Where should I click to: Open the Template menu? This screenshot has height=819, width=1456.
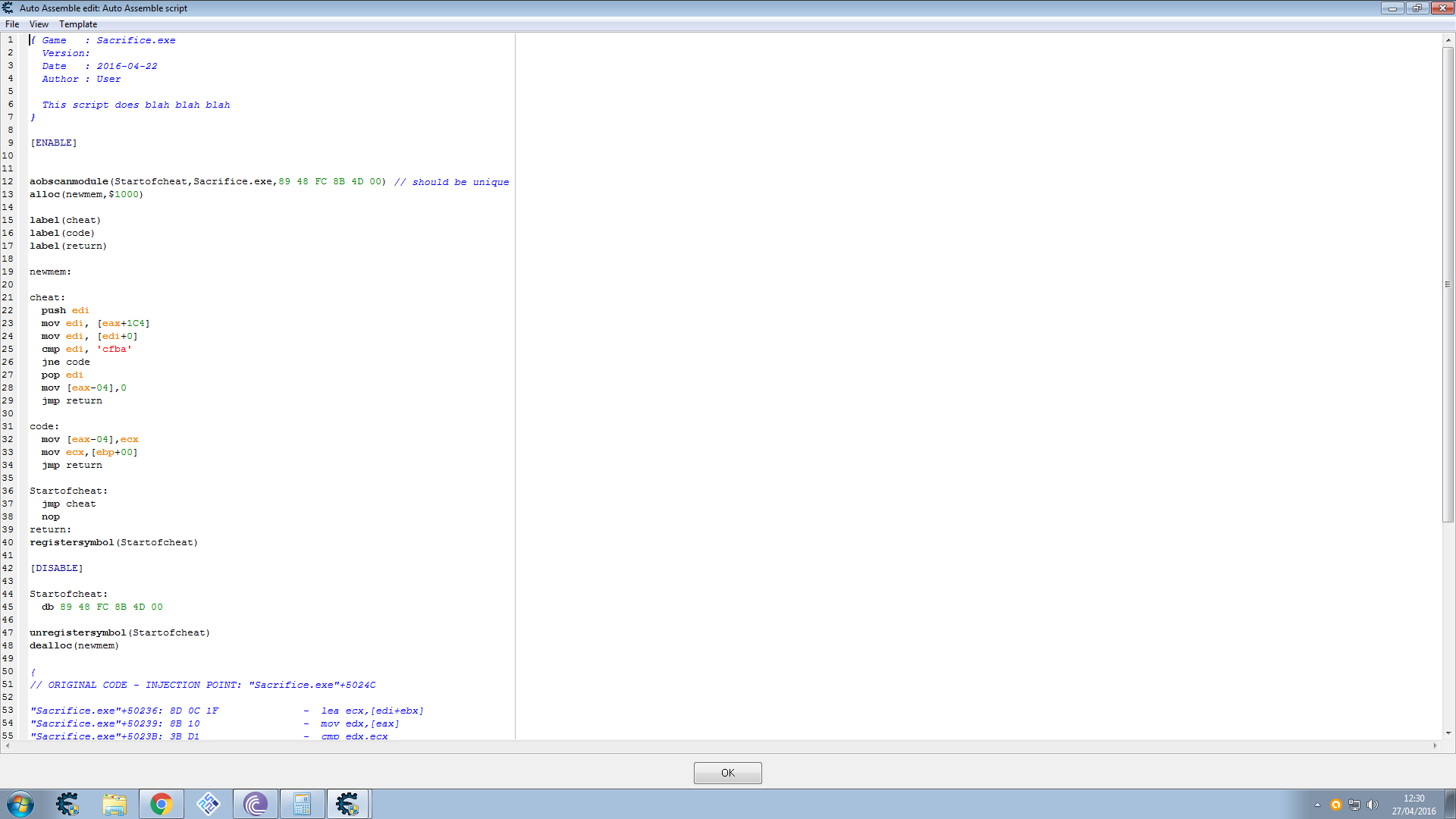[x=77, y=24]
